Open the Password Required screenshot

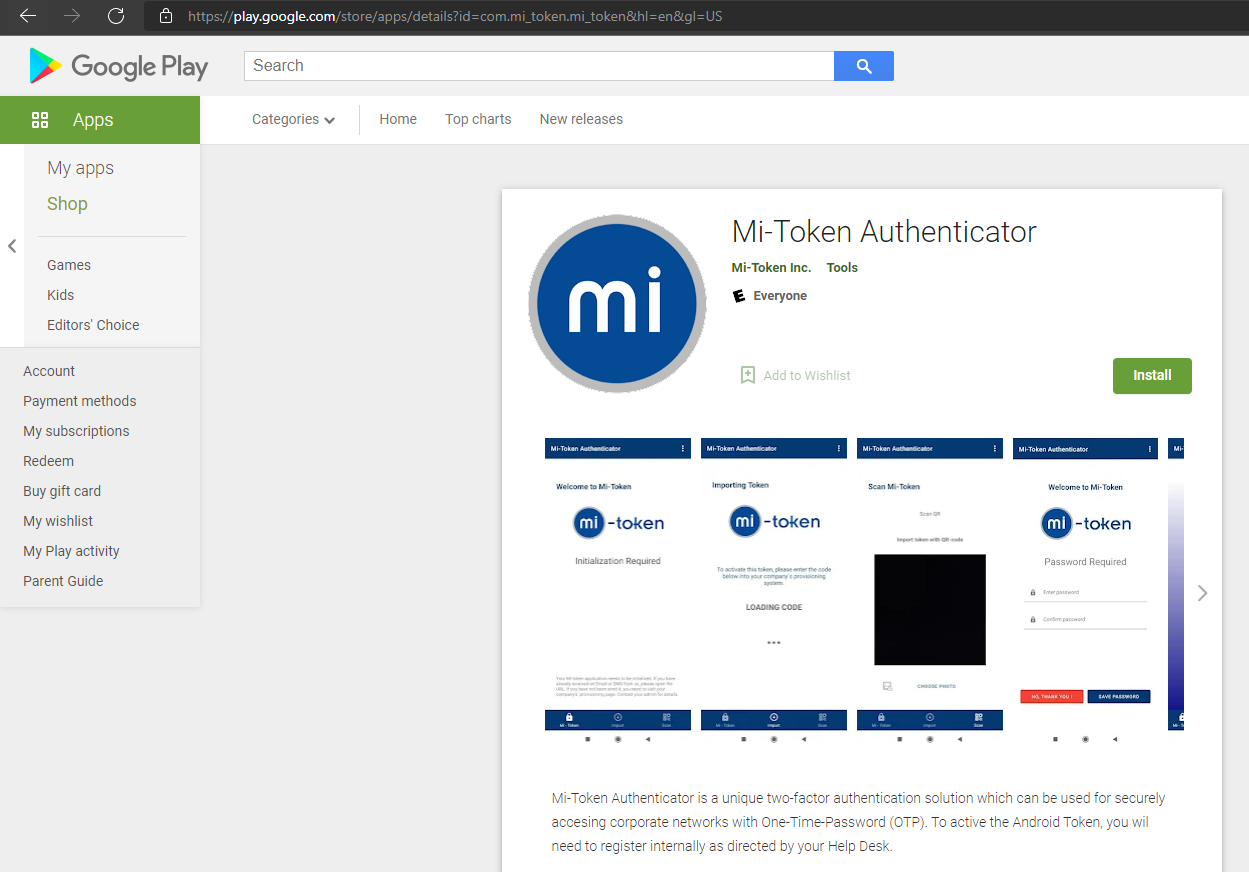point(1086,592)
